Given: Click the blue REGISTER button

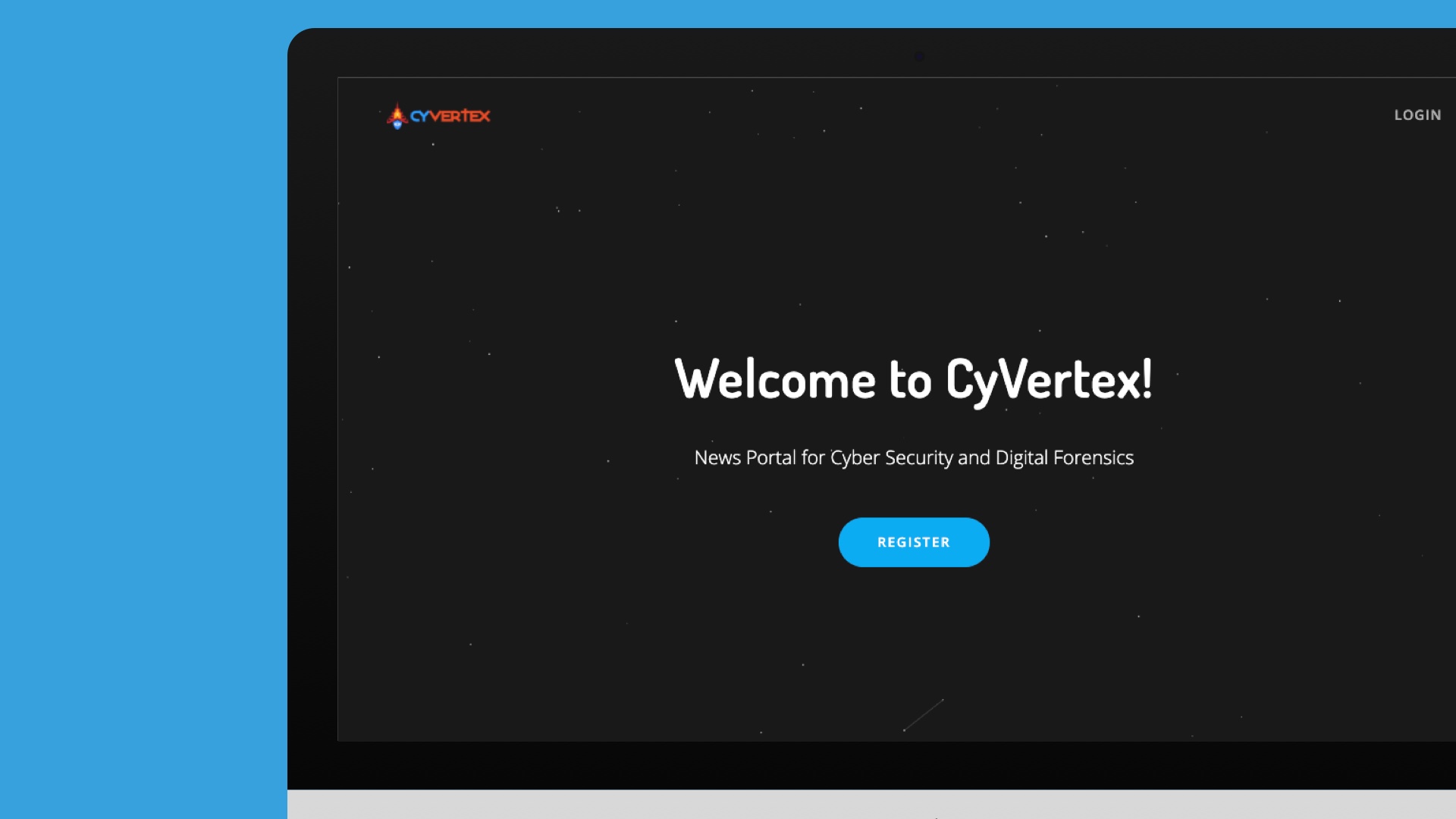Looking at the screenshot, I should coord(914,542).
